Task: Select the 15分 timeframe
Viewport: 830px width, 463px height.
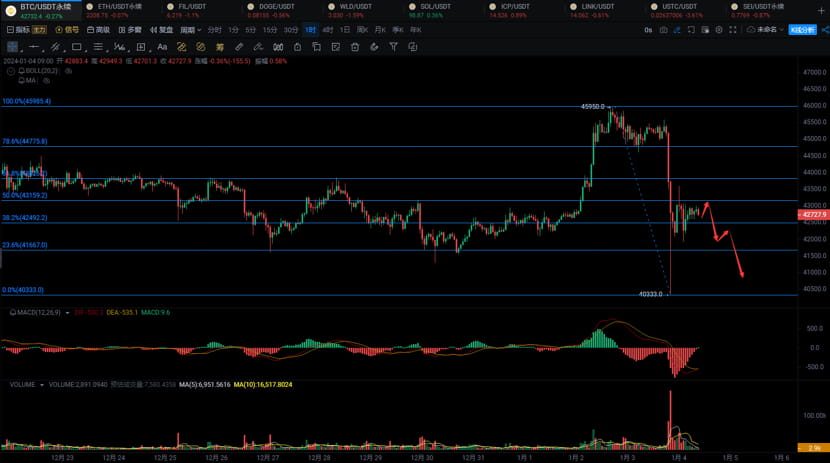Action: pos(270,30)
